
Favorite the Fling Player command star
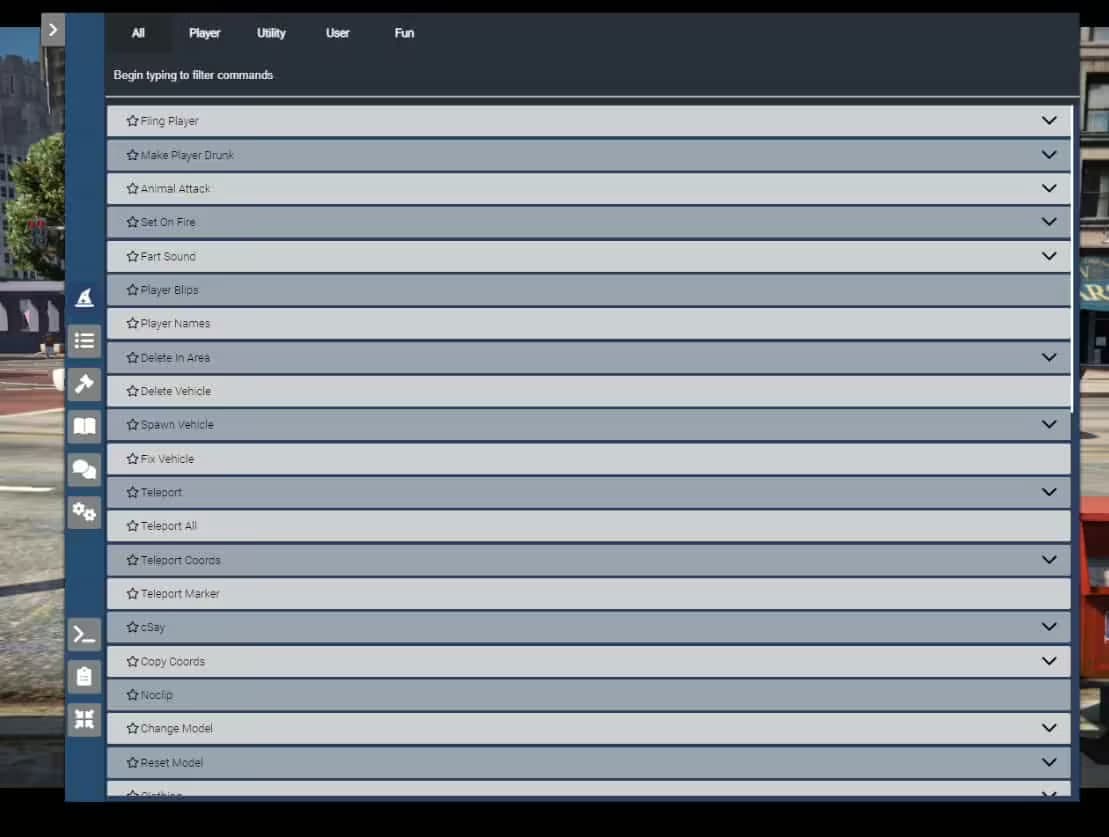132,120
